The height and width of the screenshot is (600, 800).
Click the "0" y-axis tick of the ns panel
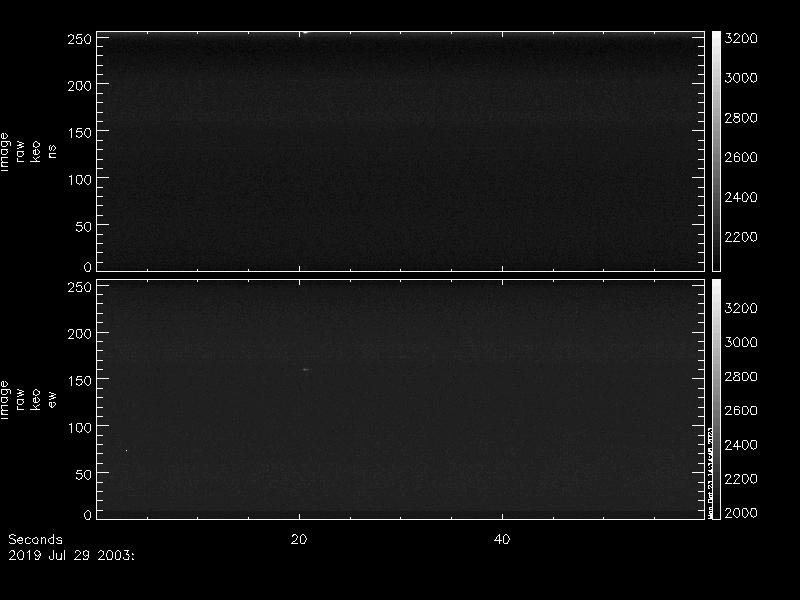pyautogui.click(x=88, y=266)
